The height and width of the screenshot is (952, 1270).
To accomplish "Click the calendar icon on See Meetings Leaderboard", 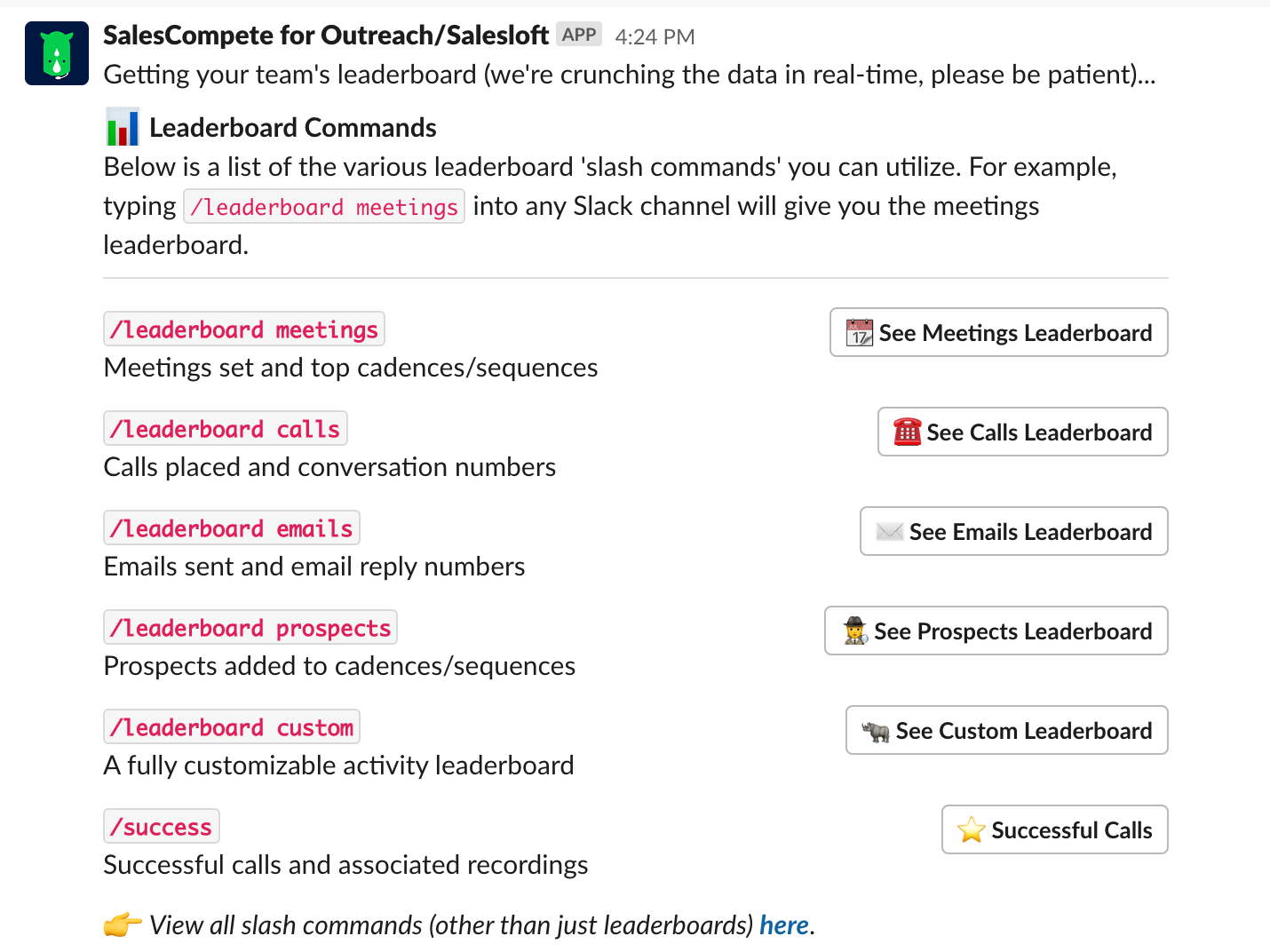I will click(859, 332).
